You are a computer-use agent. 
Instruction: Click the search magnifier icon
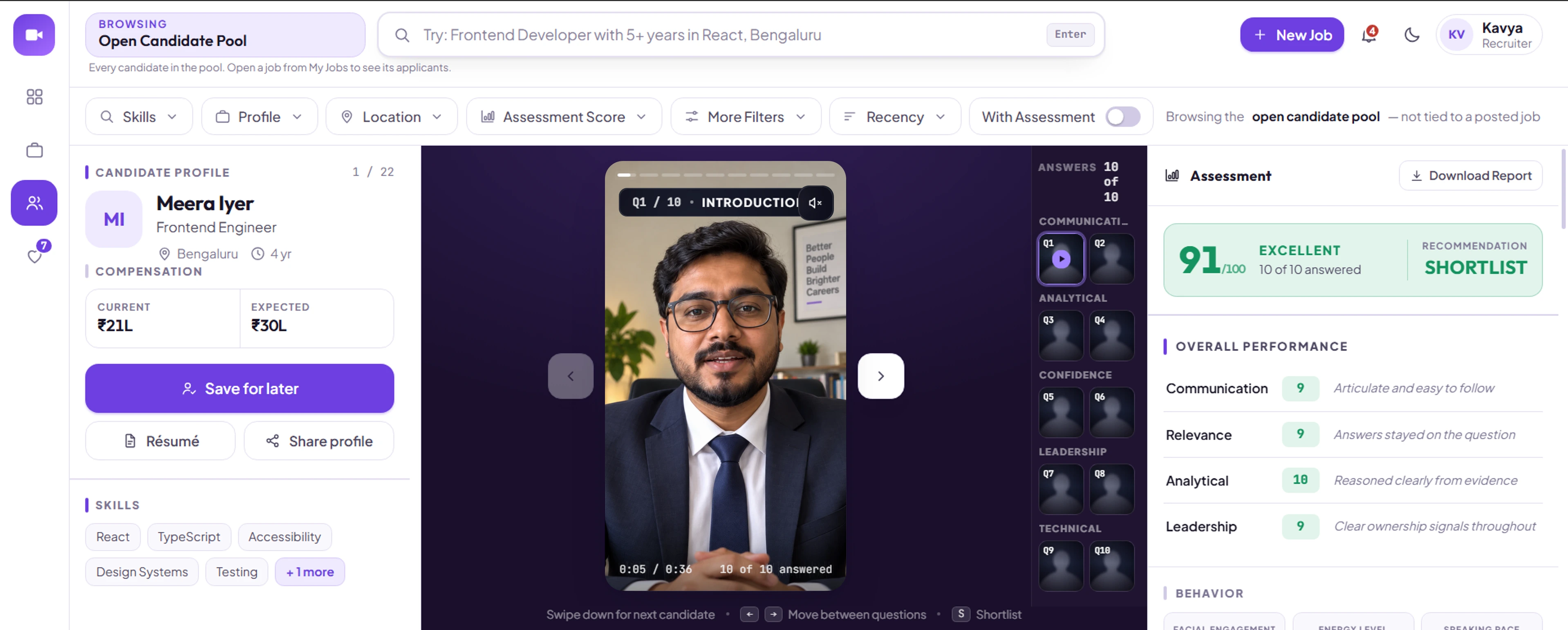(x=402, y=35)
